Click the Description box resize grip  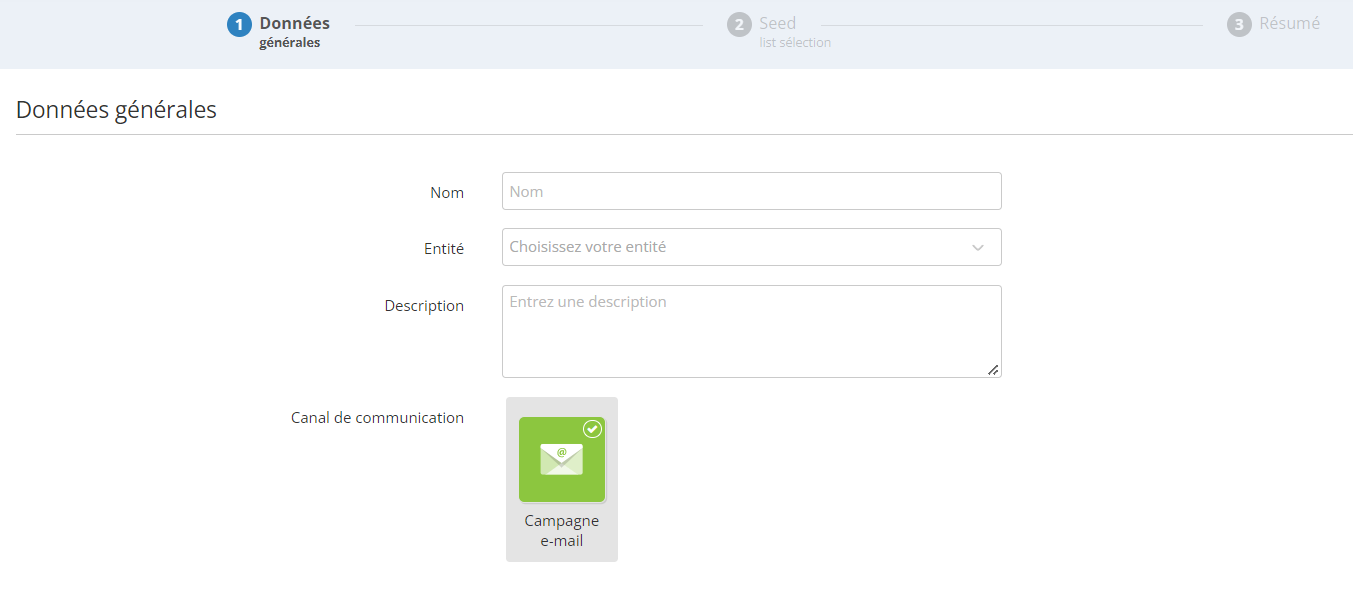click(993, 370)
